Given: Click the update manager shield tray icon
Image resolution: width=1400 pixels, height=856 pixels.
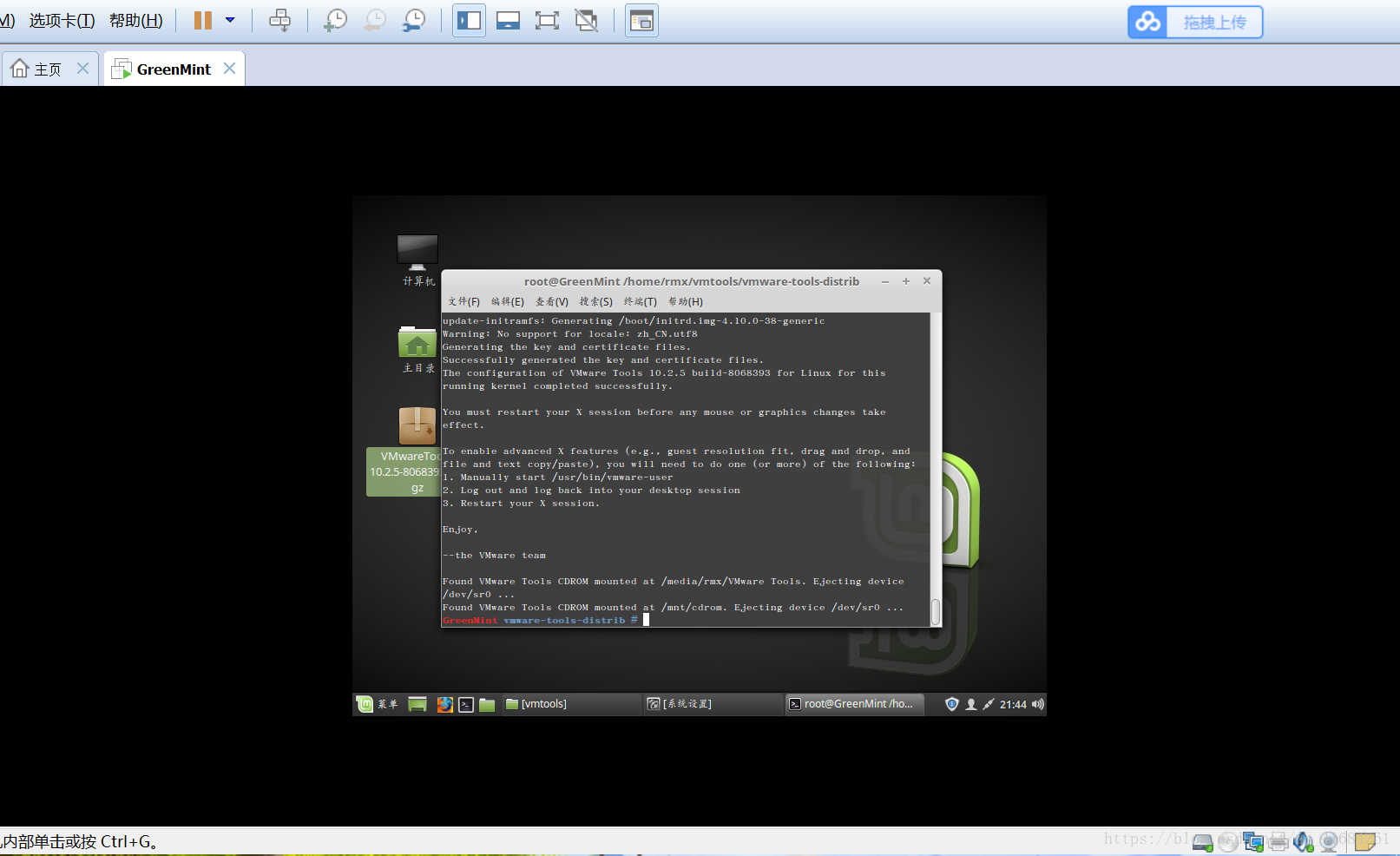Looking at the screenshot, I should point(952,704).
